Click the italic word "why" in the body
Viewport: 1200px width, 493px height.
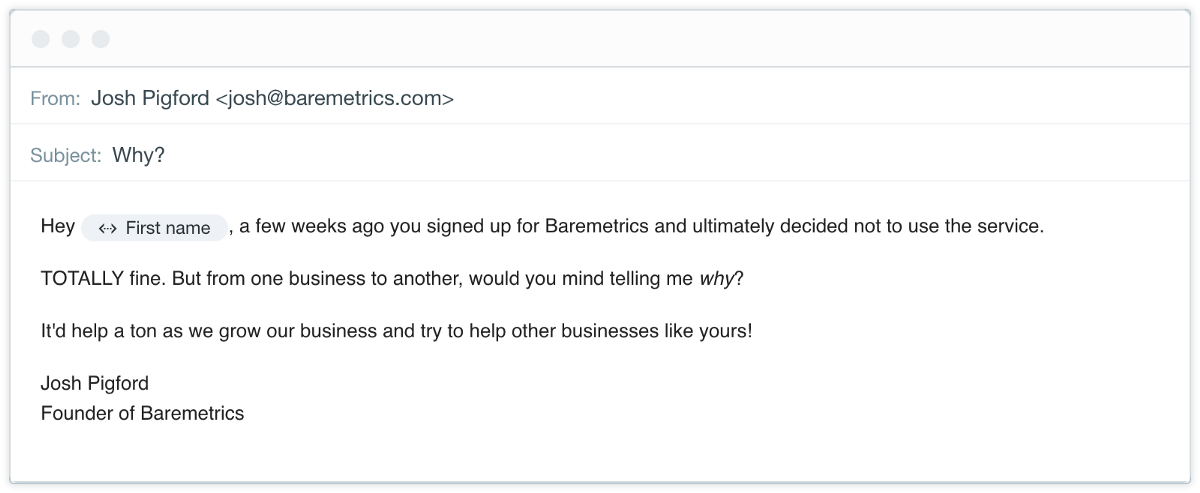[716, 278]
